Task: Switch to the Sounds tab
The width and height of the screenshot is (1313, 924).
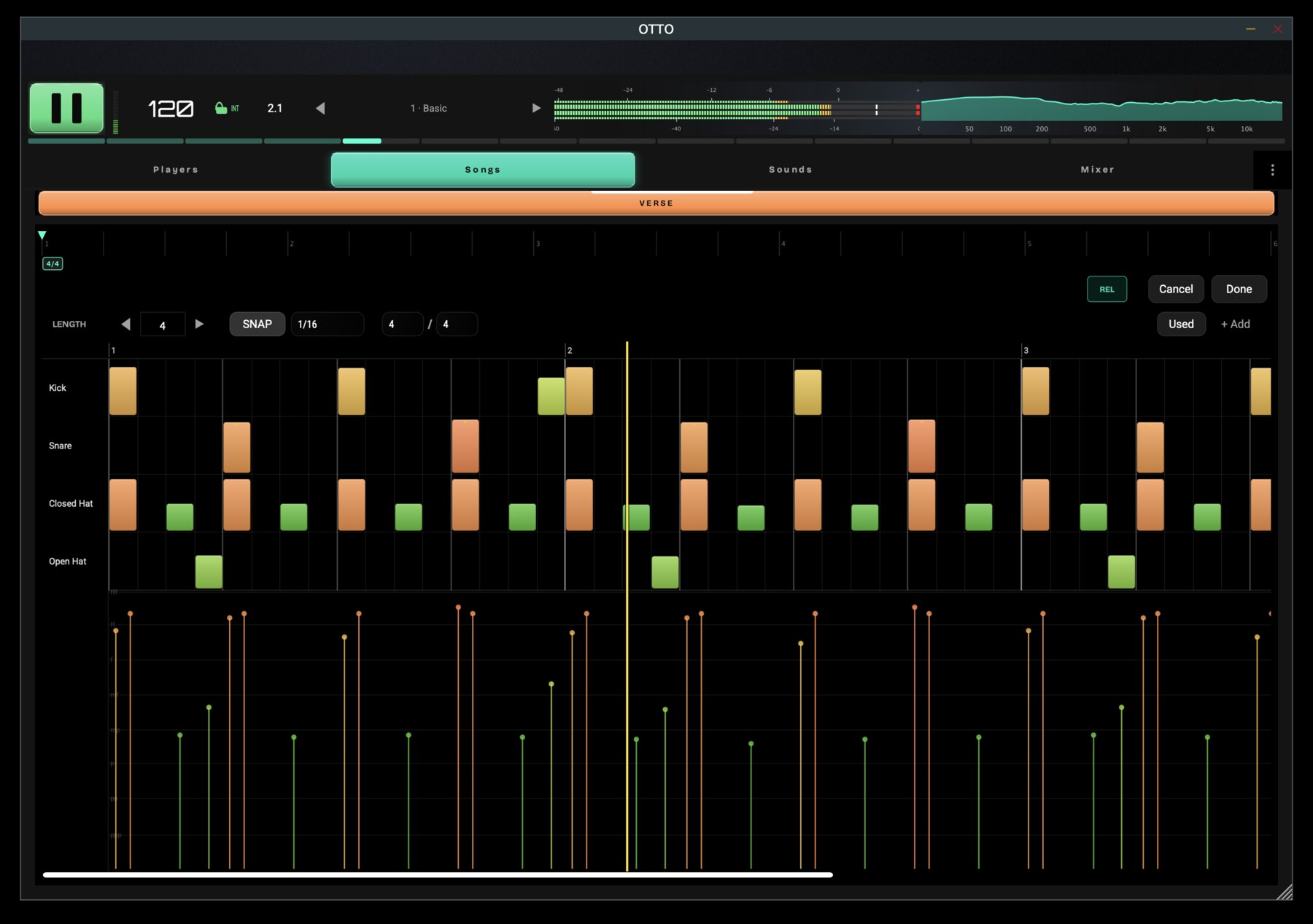Action: coord(791,170)
